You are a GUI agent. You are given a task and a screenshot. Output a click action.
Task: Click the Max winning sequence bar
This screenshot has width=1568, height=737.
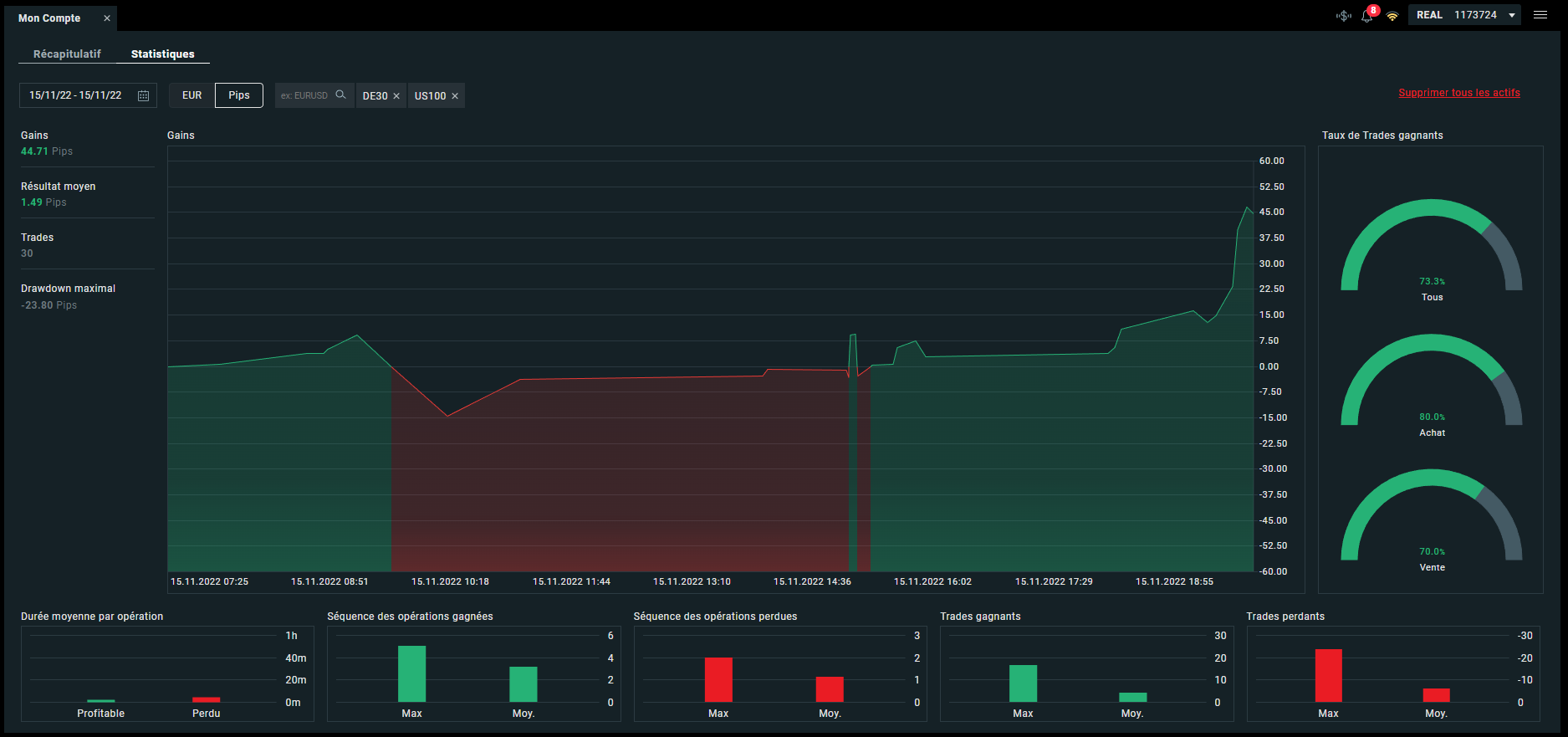point(411,673)
